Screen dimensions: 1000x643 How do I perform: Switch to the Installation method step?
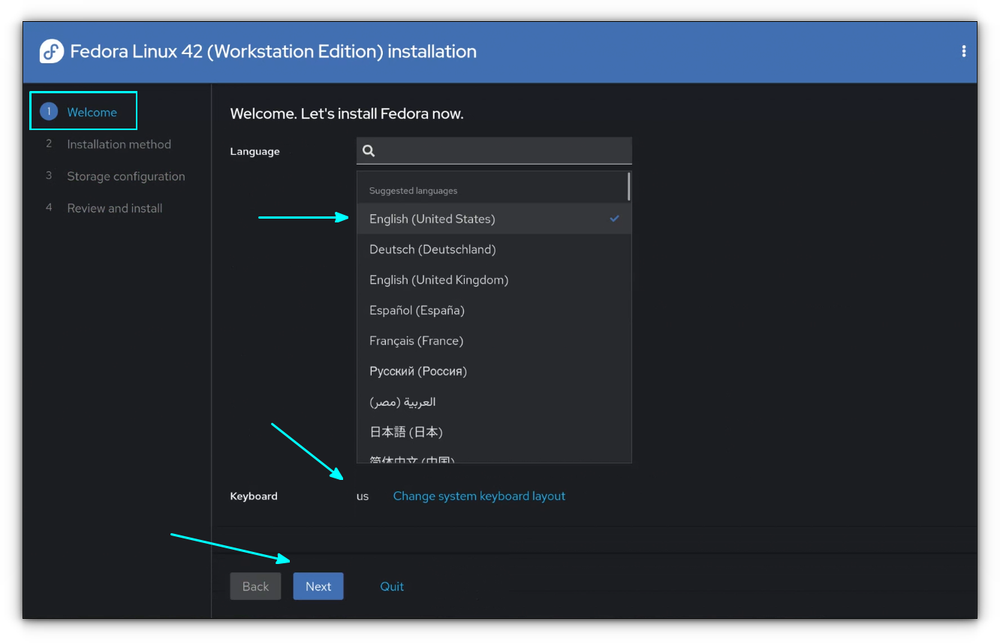click(x=118, y=143)
